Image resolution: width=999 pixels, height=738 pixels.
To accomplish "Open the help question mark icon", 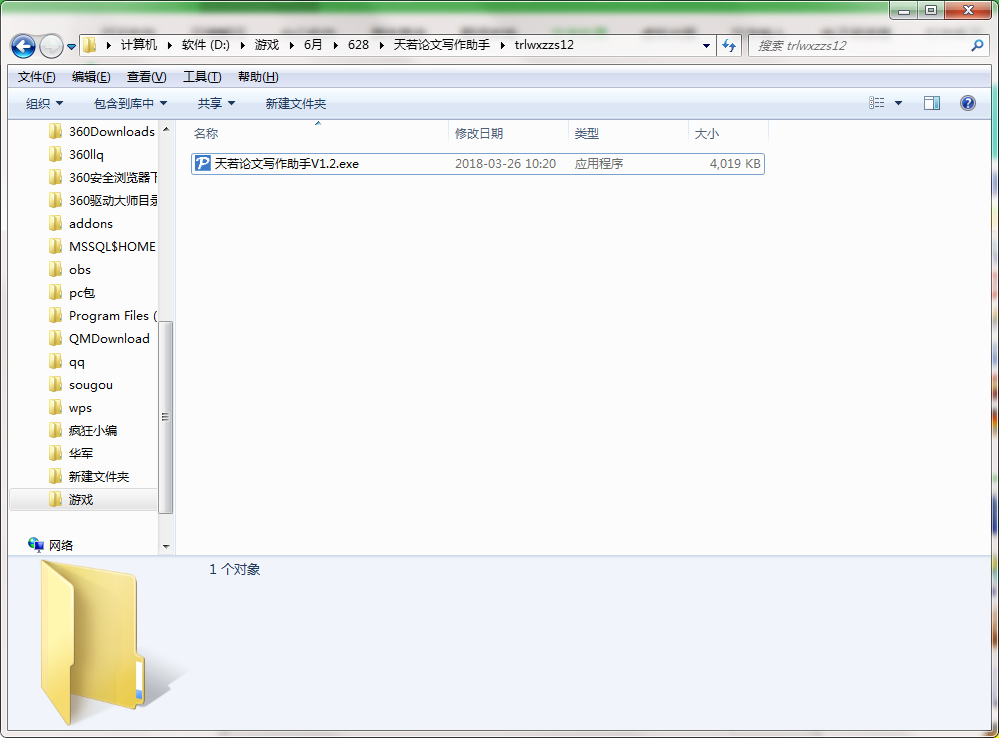I will pos(967,103).
